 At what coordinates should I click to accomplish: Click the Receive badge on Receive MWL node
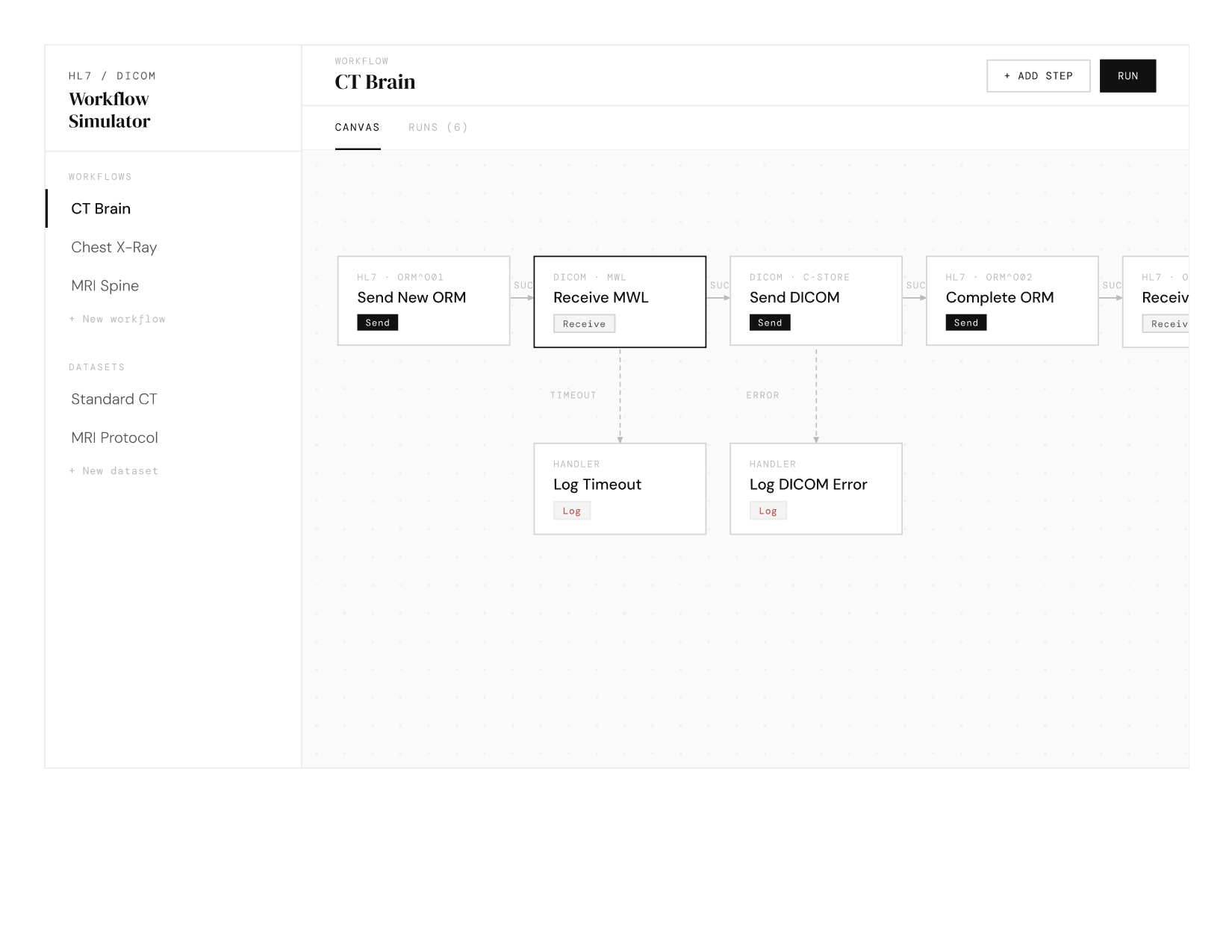(584, 323)
